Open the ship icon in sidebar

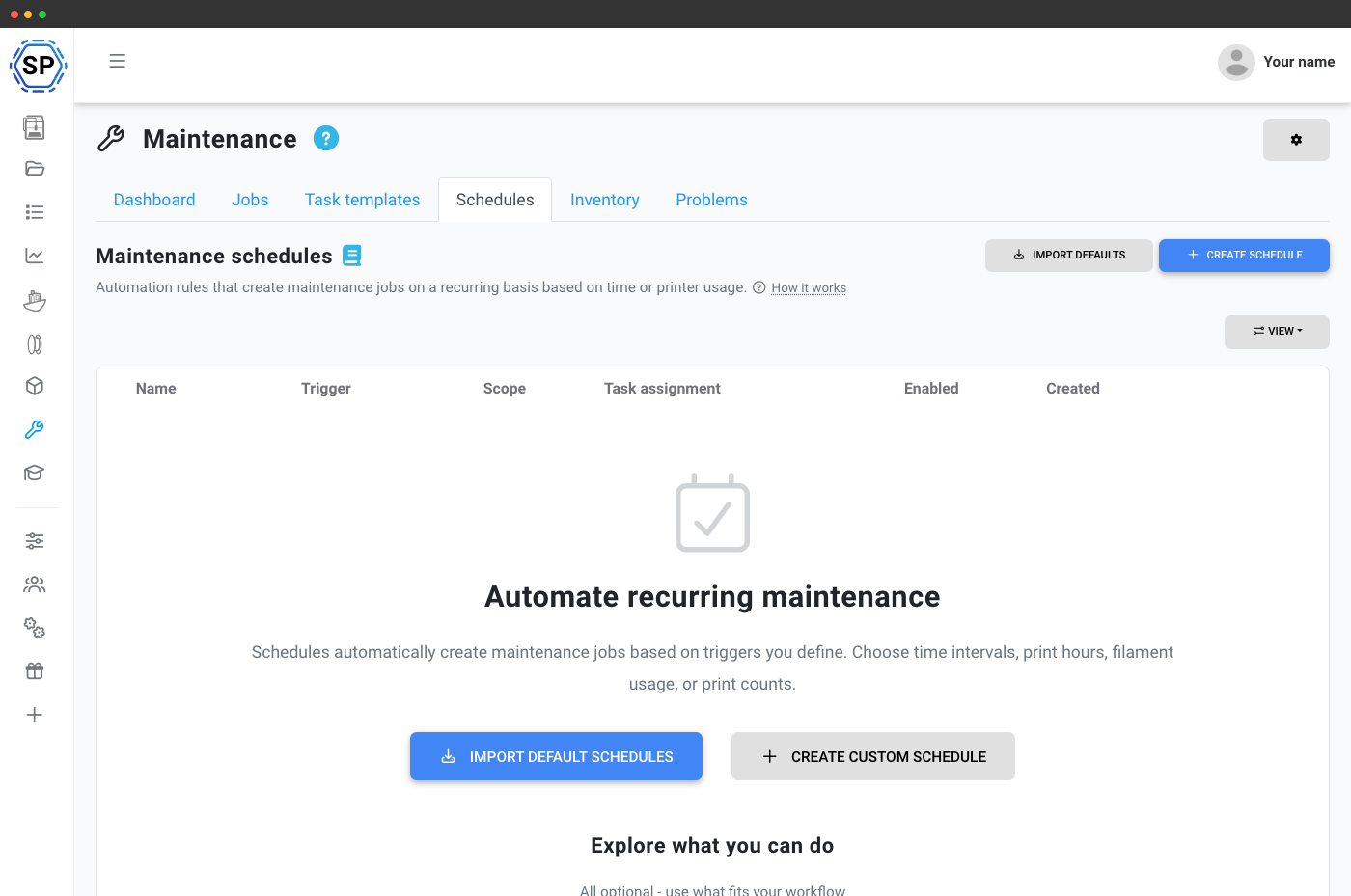(35, 300)
